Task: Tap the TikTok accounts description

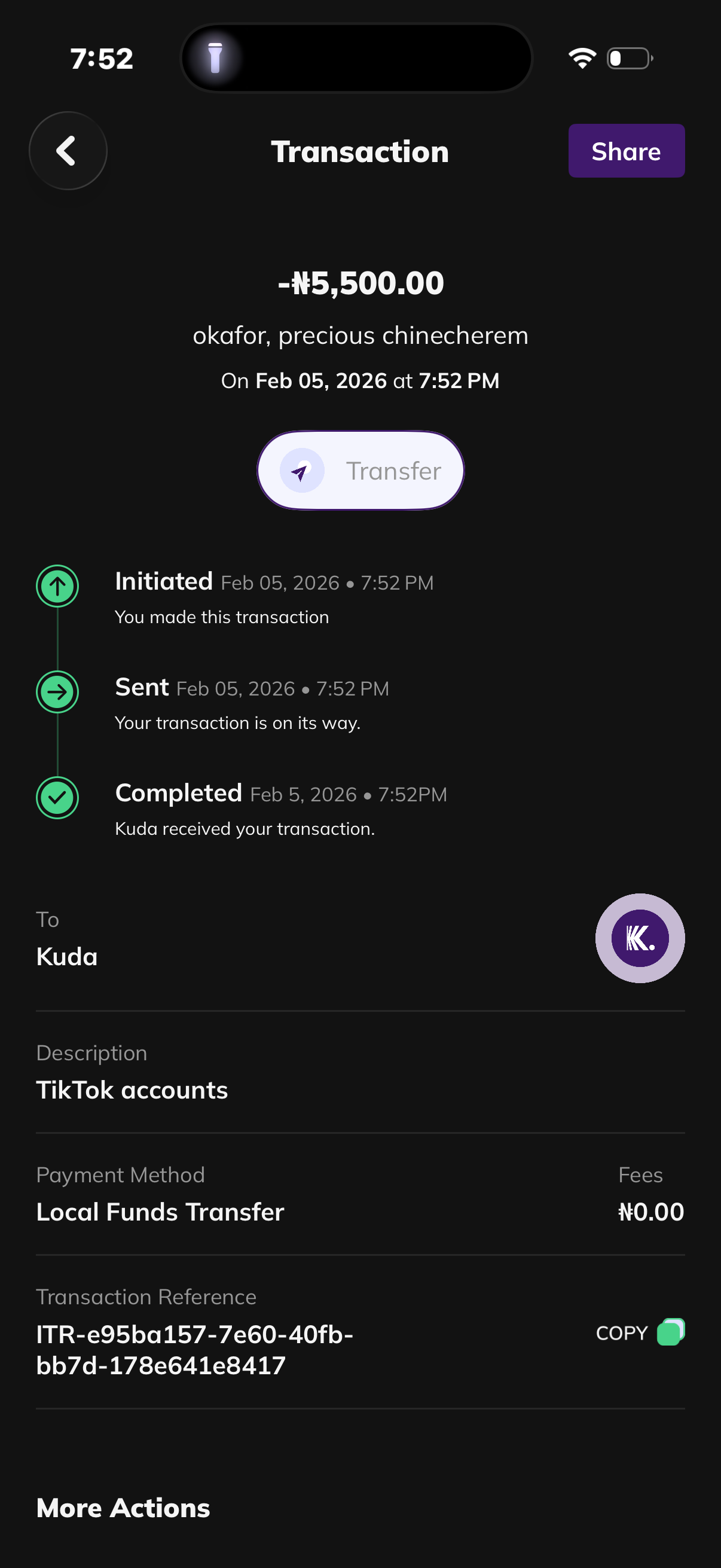Action: point(132,1090)
